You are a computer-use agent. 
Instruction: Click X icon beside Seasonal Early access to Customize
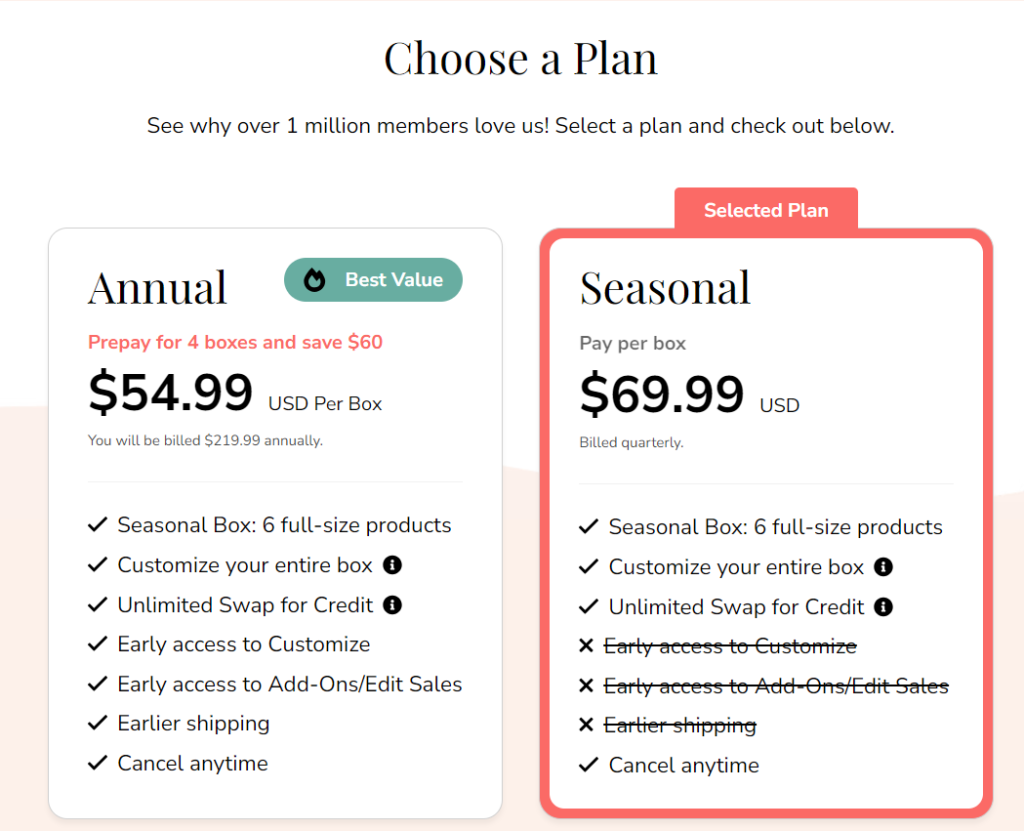click(587, 647)
